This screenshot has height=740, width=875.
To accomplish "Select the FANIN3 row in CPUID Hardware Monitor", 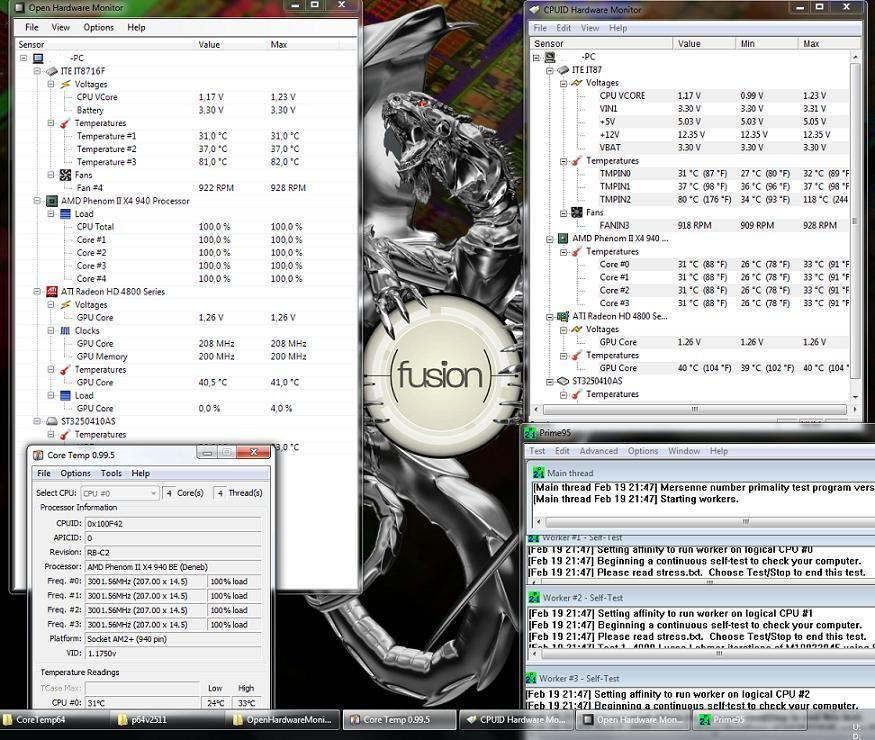I will [690, 225].
